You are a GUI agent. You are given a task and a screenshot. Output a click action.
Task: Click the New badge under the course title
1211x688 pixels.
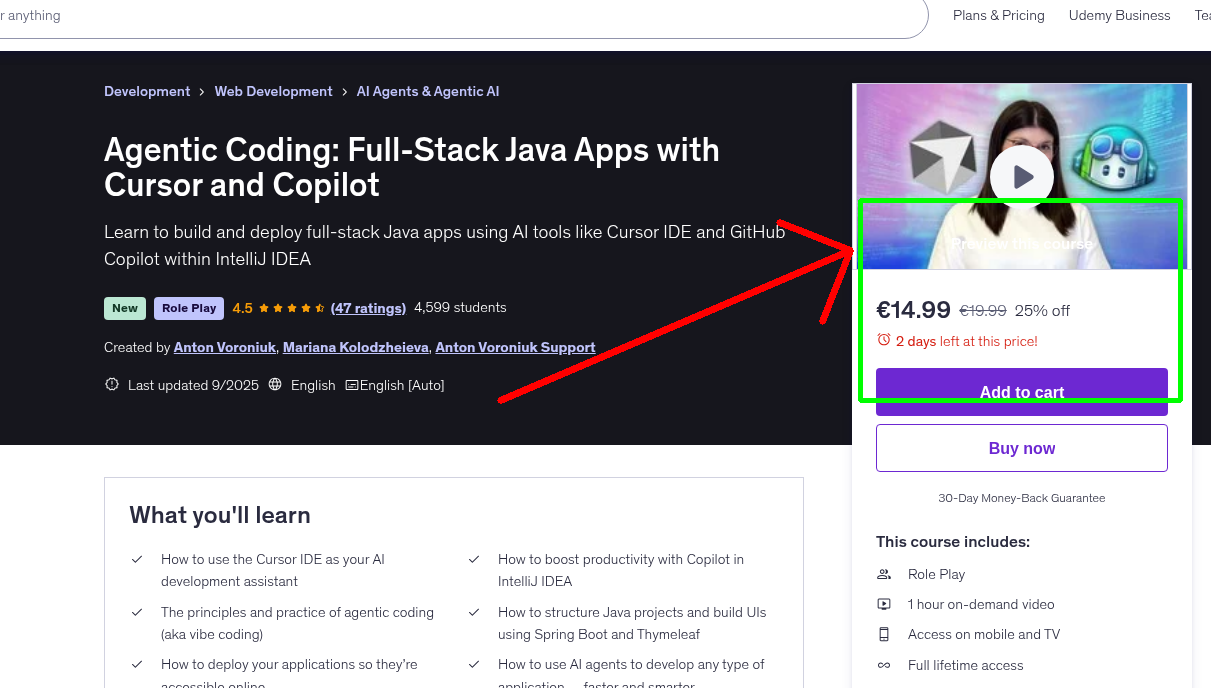click(124, 308)
